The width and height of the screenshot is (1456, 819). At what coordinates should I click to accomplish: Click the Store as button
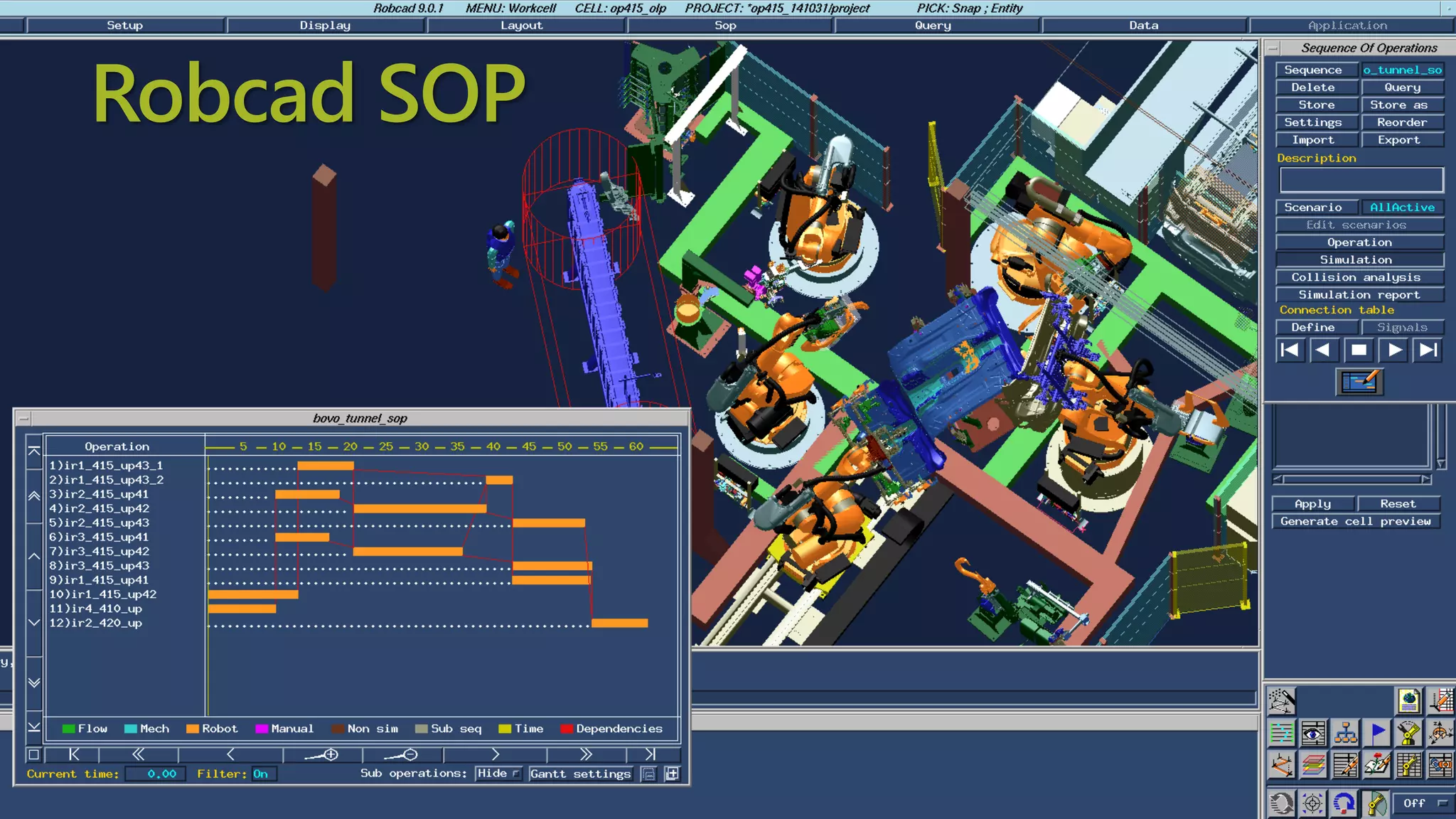[1402, 105]
